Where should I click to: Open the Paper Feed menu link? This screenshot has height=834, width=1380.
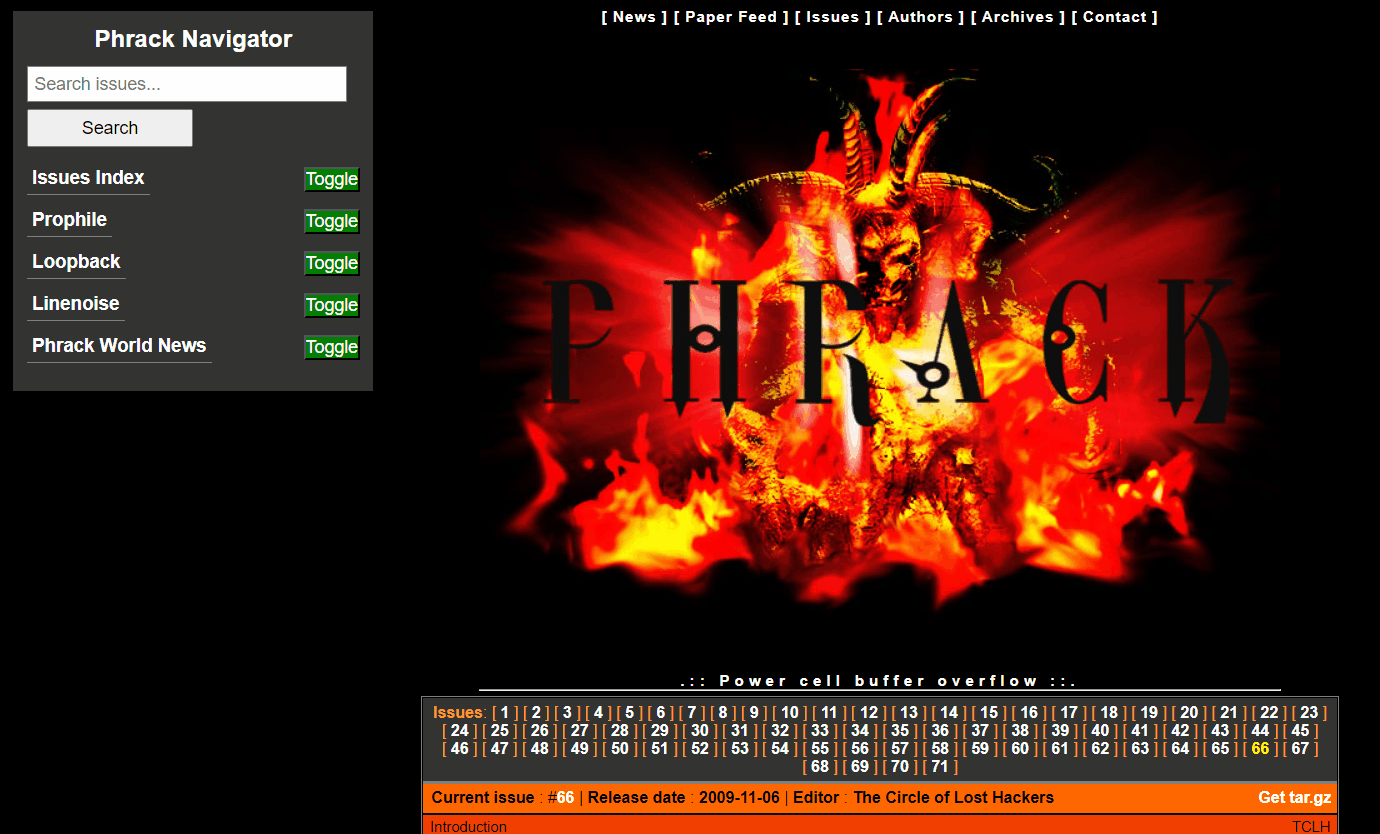click(730, 17)
